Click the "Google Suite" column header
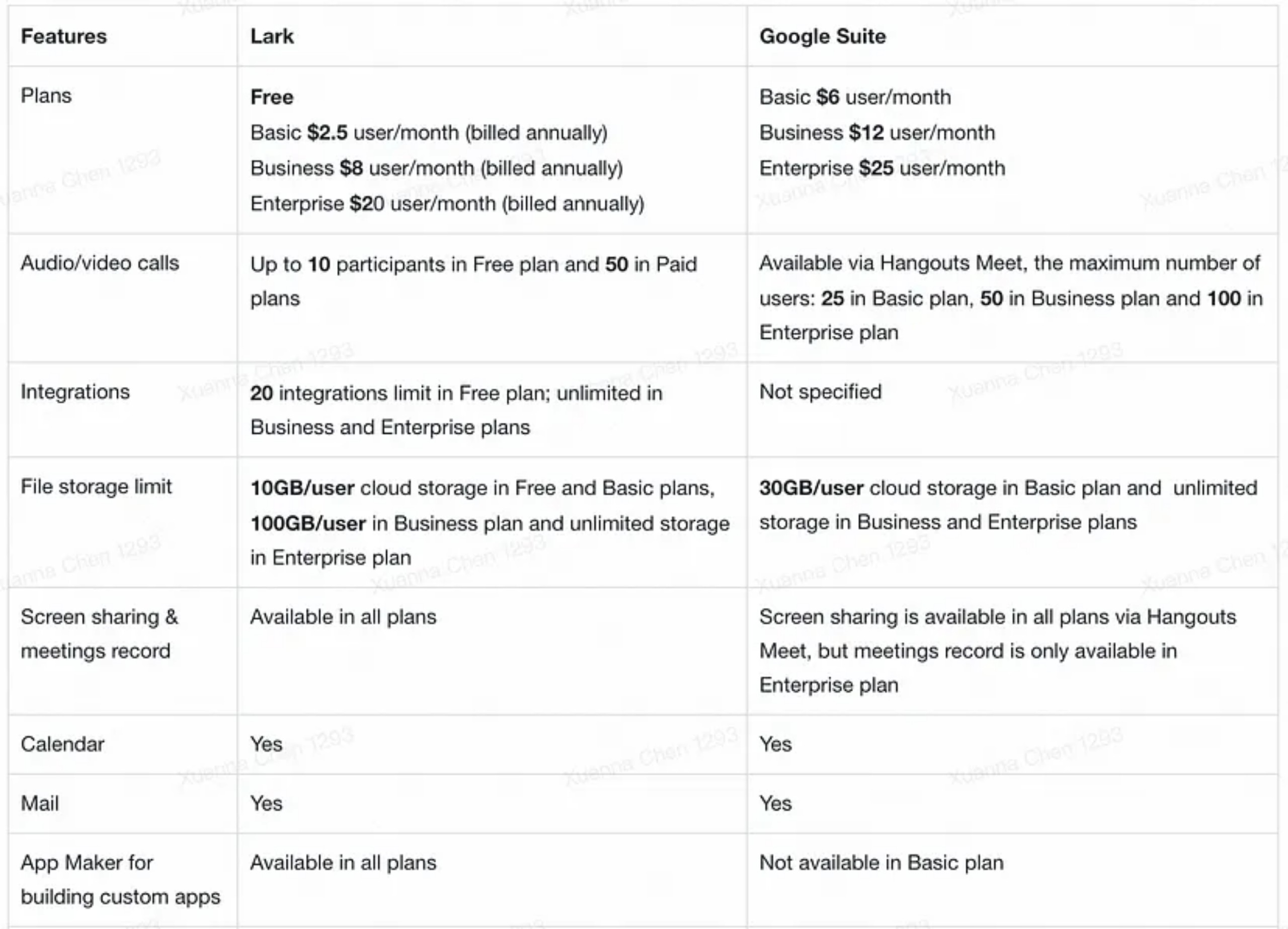Image resolution: width=1288 pixels, height=929 pixels. pyautogui.click(x=822, y=36)
